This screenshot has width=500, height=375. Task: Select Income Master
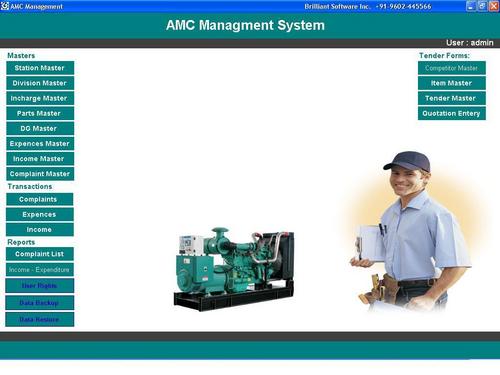tap(40, 159)
